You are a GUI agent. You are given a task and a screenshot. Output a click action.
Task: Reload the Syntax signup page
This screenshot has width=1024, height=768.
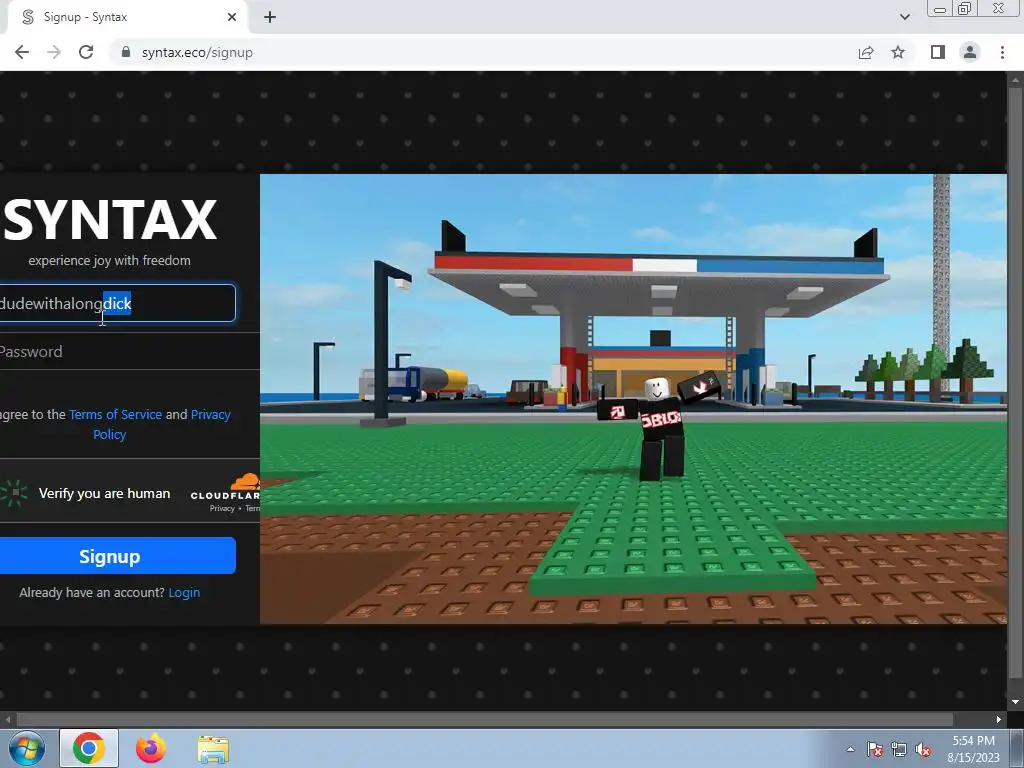coord(86,52)
